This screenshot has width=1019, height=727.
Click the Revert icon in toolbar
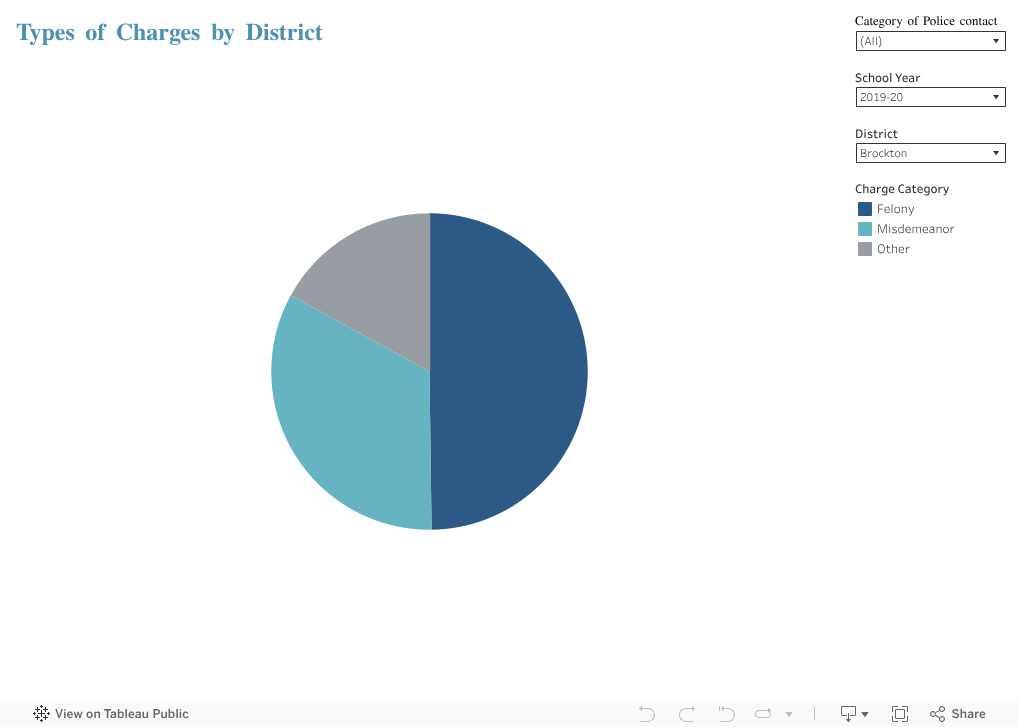click(x=726, y=713)
